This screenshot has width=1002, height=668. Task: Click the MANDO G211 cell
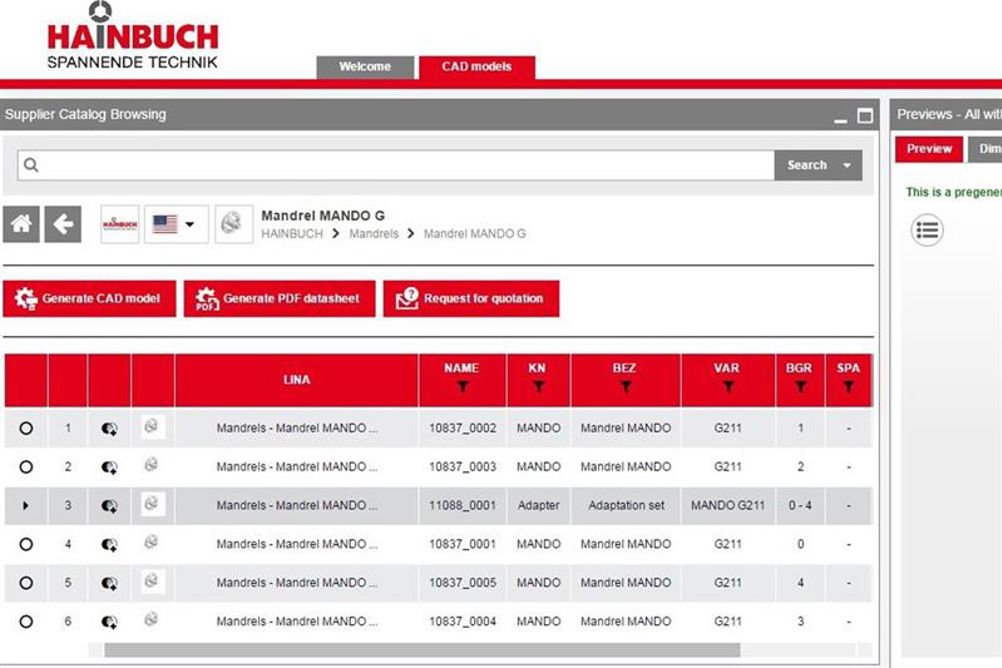pyautogui.click(x=728, y=506)
